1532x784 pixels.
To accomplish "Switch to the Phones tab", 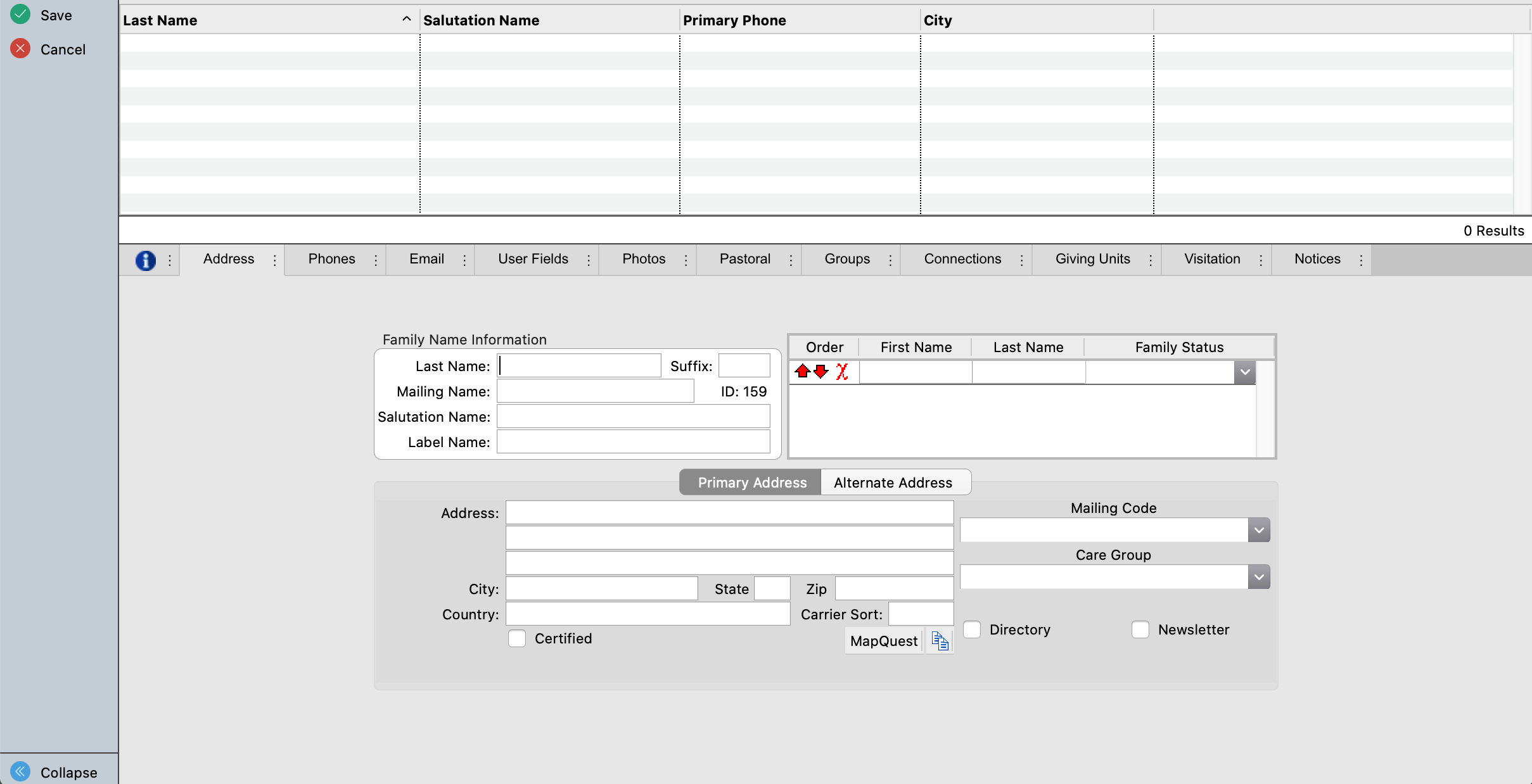I will [x=331, y=259].
